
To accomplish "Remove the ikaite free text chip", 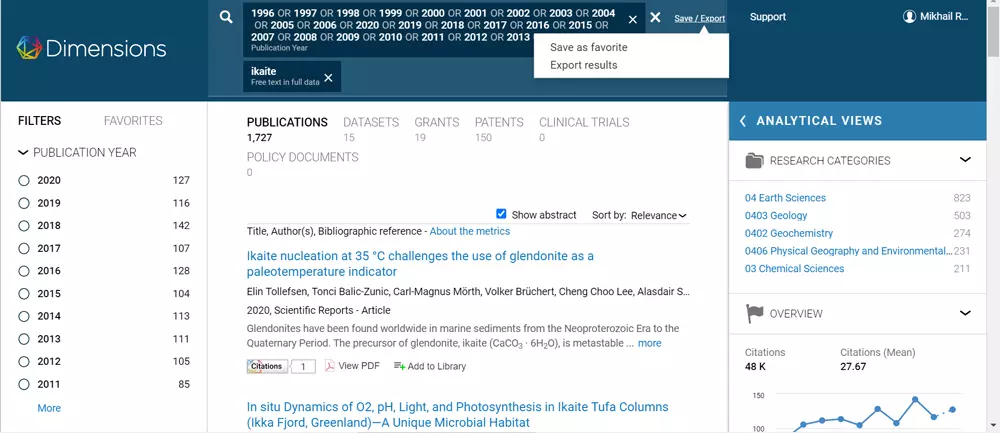I will click(x=328, y=78).
